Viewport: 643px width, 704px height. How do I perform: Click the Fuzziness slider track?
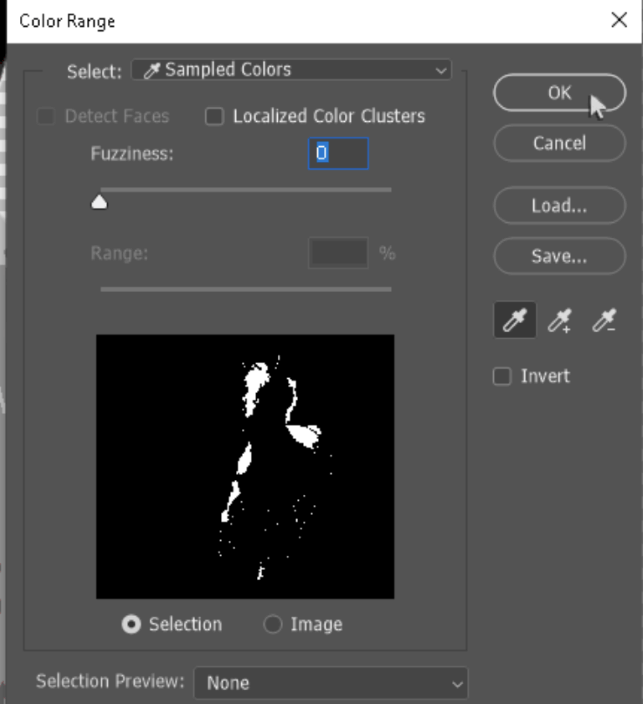(x=246, y=190)
